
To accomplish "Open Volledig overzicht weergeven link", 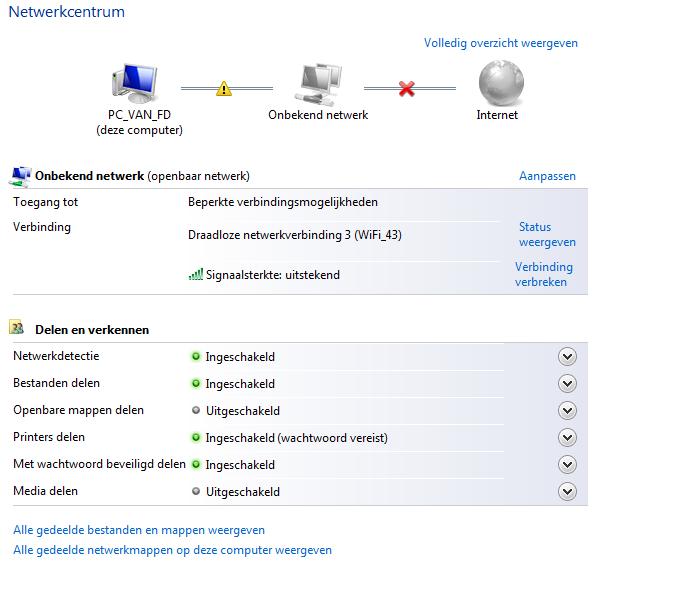I will [x=500, y=43].
